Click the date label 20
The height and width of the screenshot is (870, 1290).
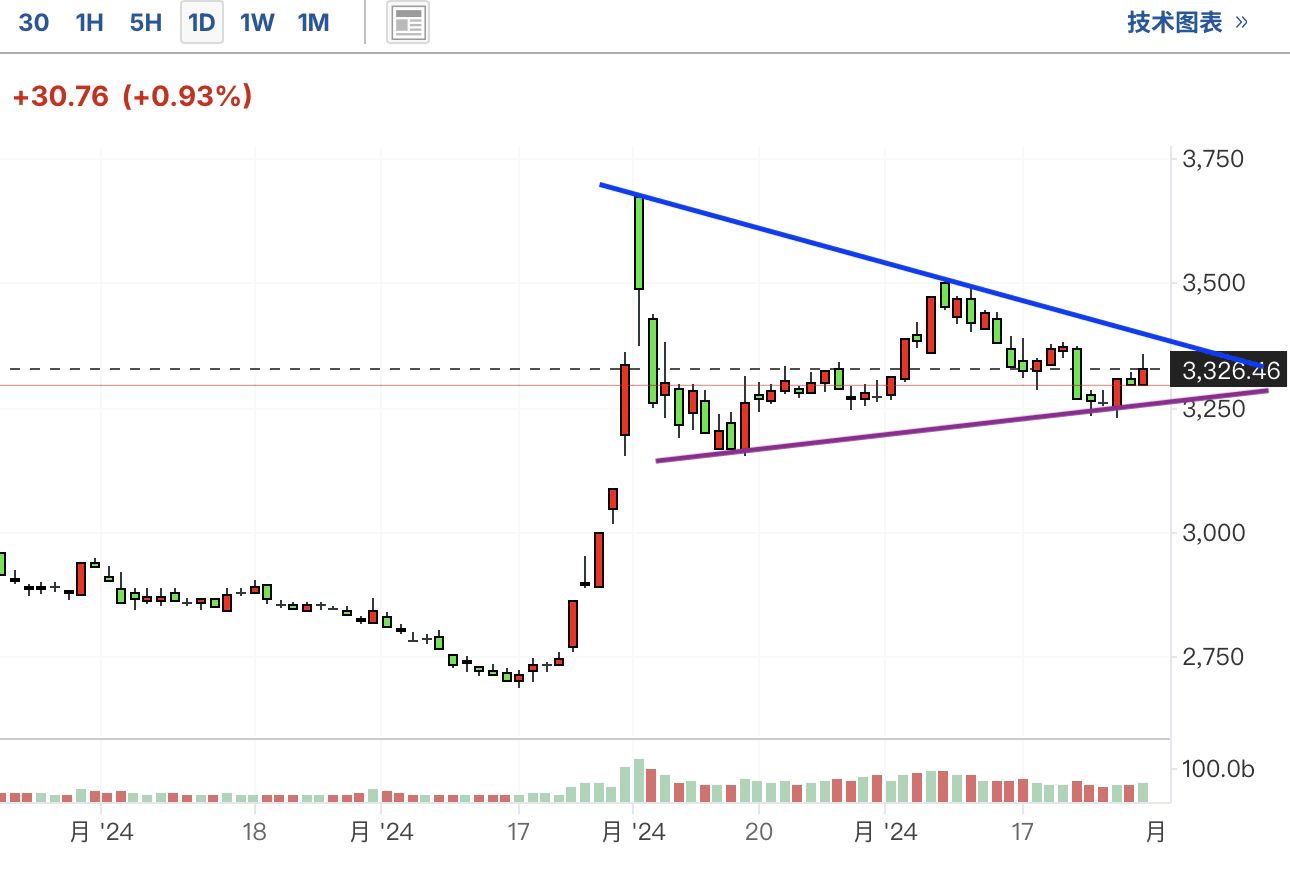[758, 831]
